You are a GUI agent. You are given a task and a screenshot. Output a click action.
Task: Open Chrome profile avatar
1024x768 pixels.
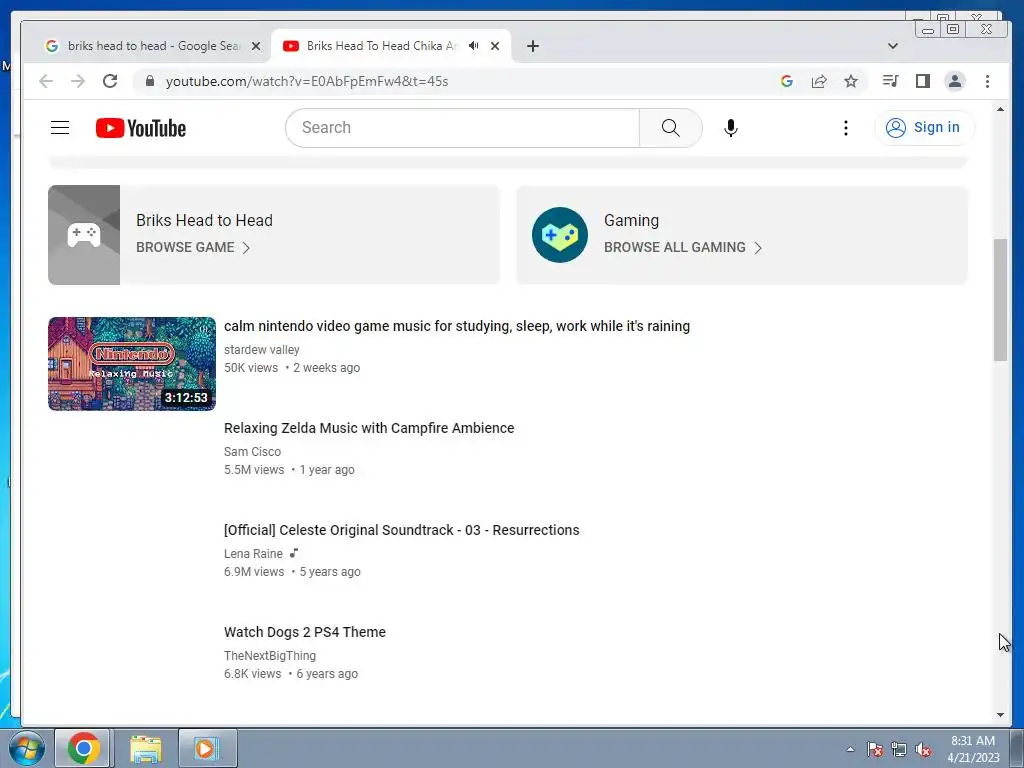tap(955, 81)
